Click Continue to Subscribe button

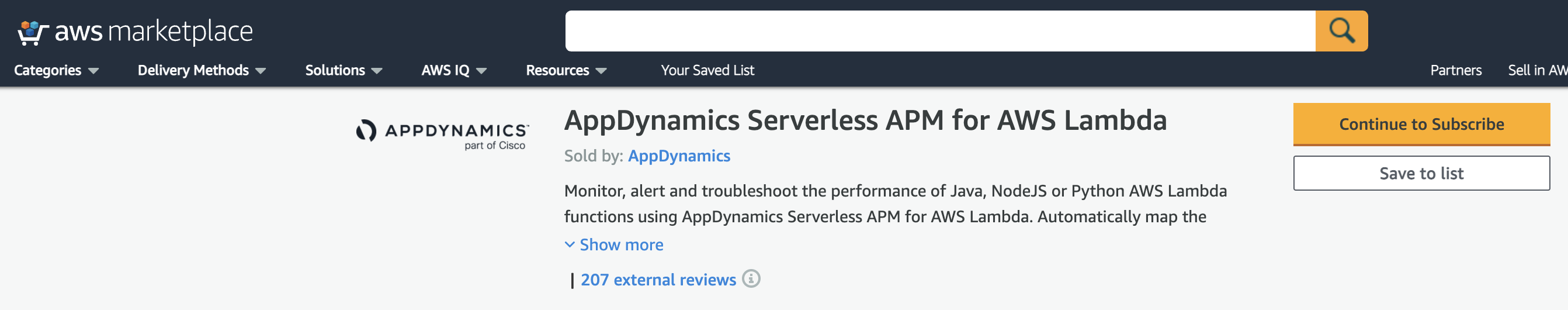coord(1421,124)
